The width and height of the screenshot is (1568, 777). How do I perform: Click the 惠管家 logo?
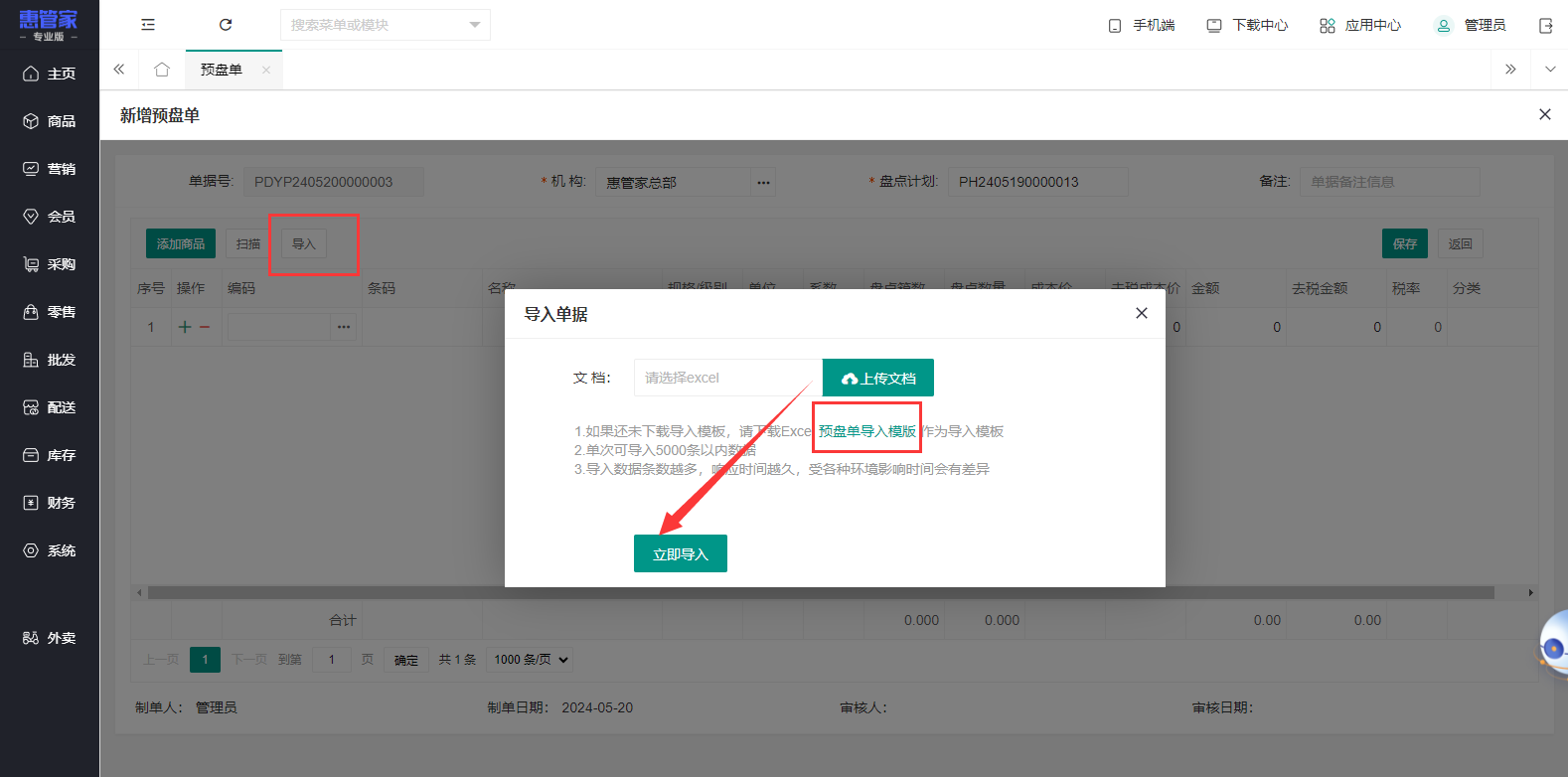[x=49, y=25]
